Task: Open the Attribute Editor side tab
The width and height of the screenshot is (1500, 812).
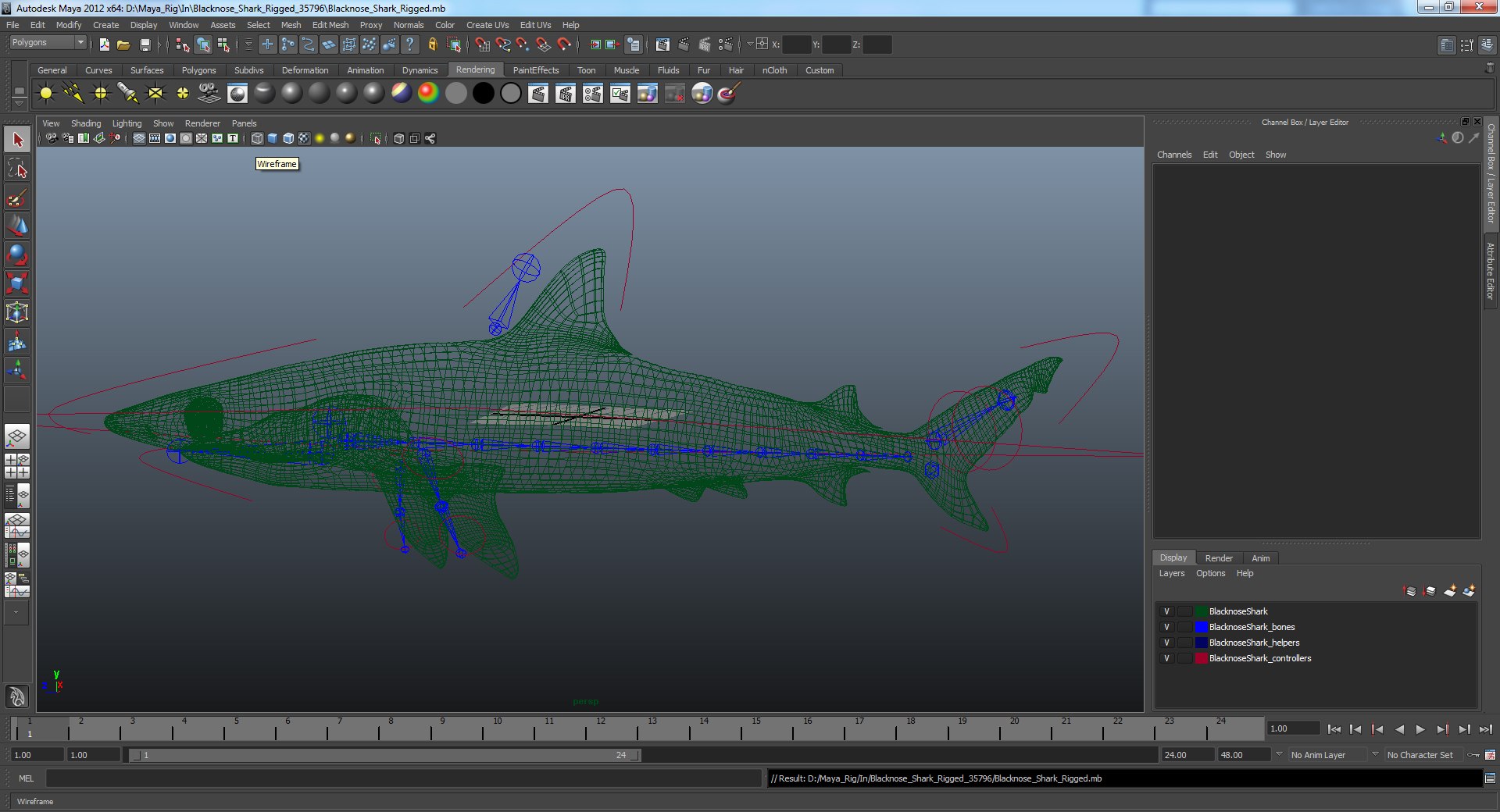Action: 1491,271
